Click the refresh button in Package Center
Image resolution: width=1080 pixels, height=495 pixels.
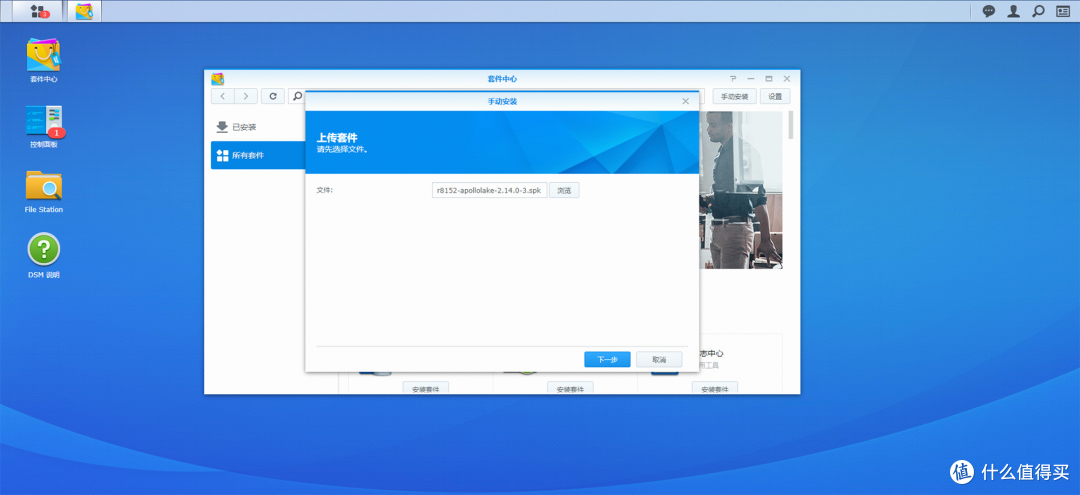pos(273,96)
